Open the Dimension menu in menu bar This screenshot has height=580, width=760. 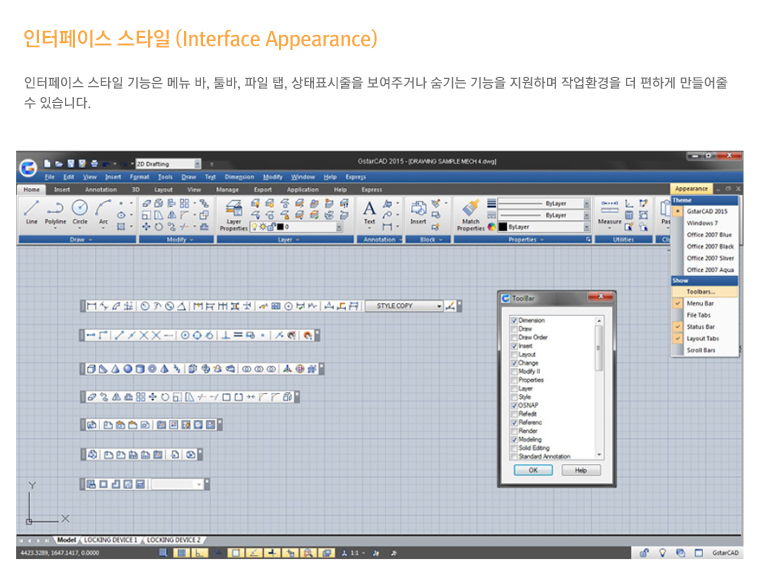239,176
